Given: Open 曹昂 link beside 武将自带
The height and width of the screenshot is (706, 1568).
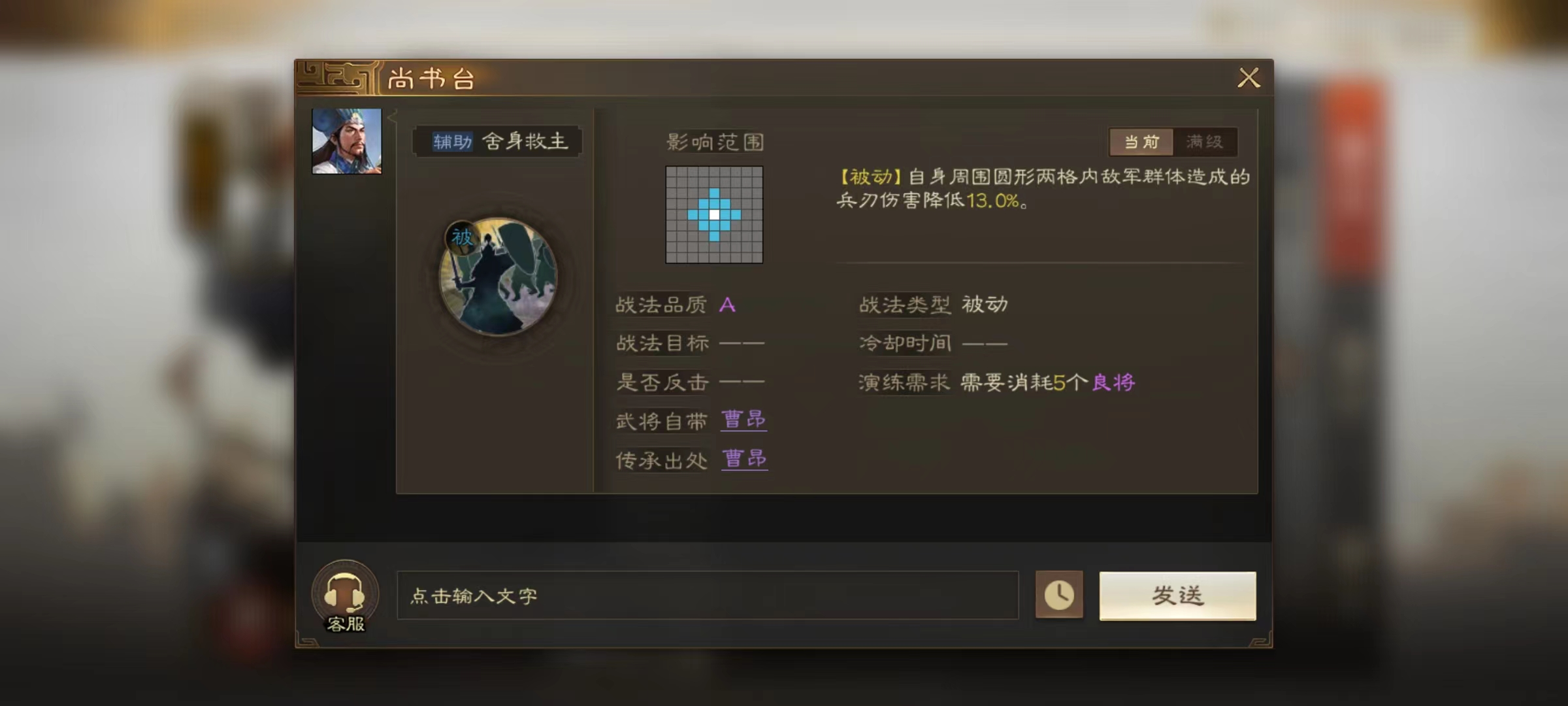Looking at the screenshot, I should point(743,420).
